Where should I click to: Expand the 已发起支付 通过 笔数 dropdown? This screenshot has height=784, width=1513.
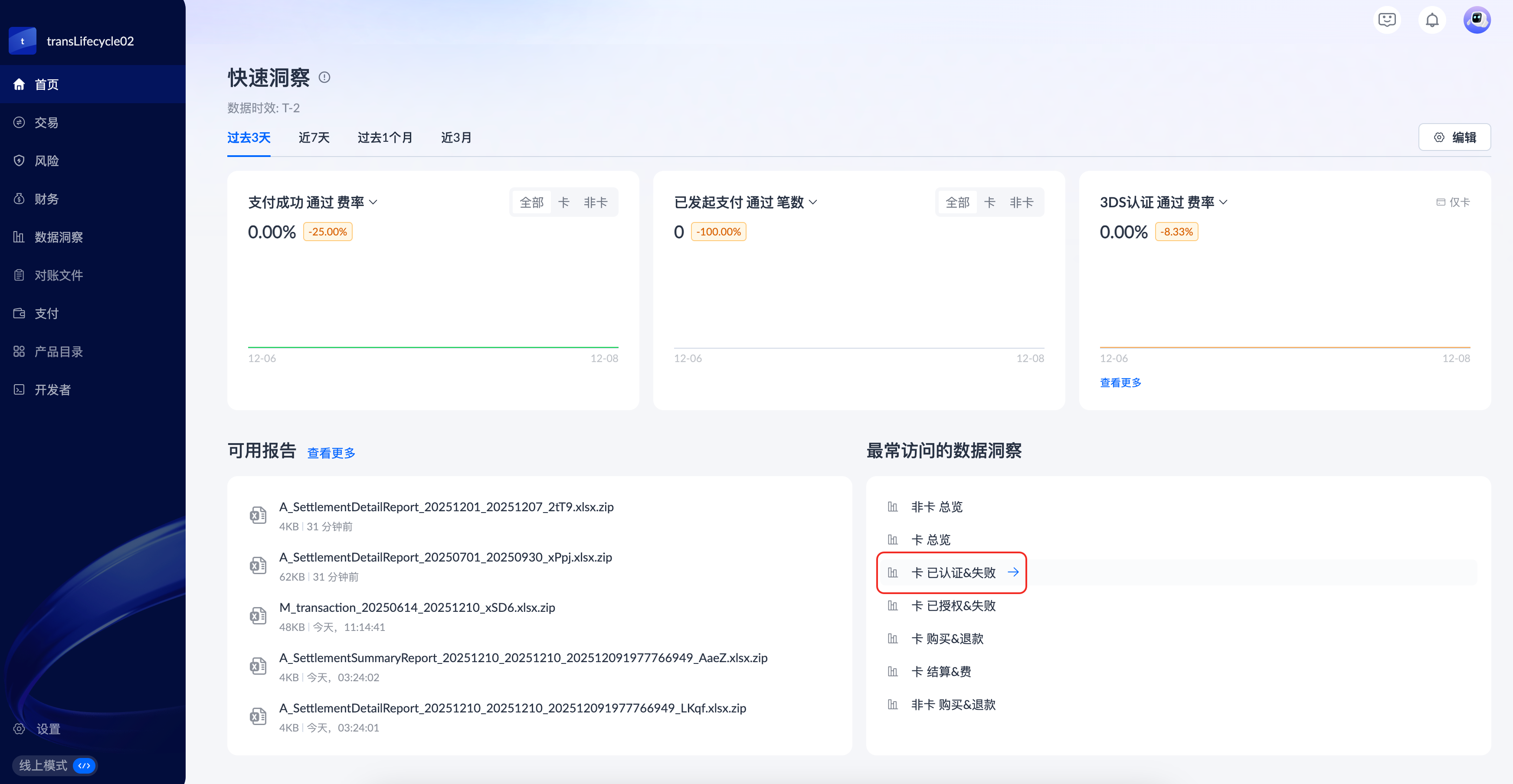click(x=813, y=203)
